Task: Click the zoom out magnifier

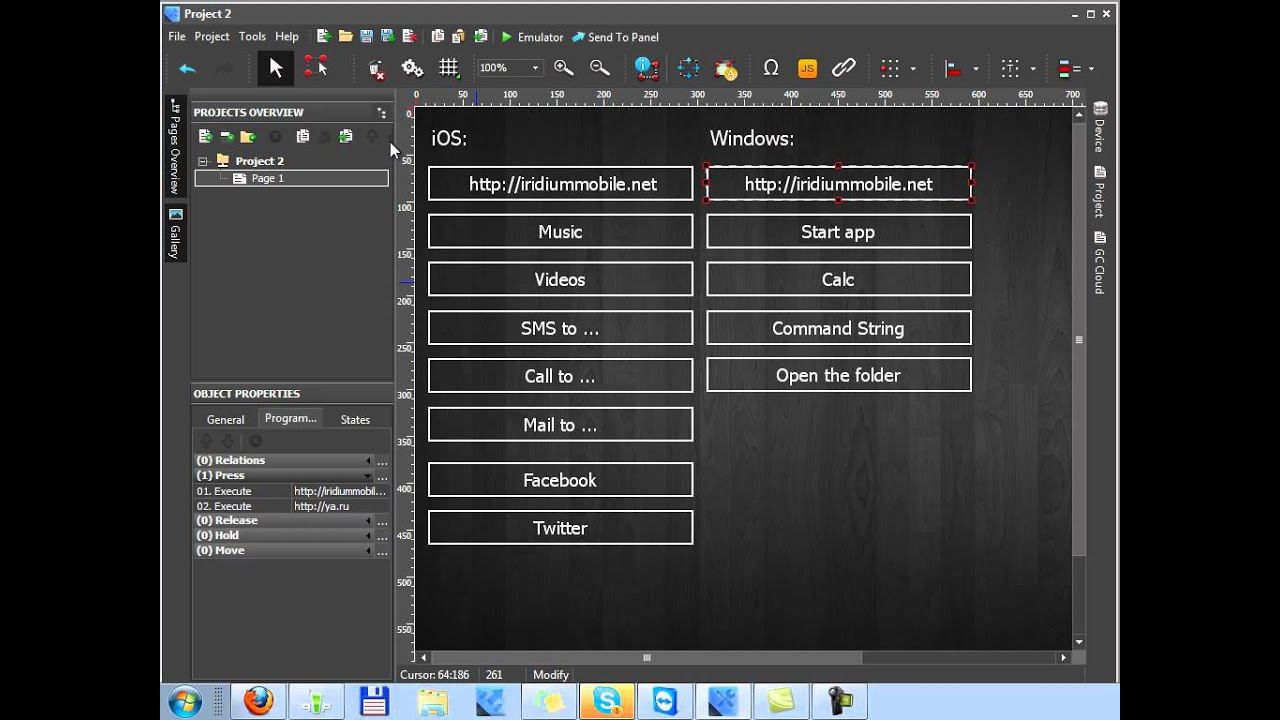Action: [600, 68]
